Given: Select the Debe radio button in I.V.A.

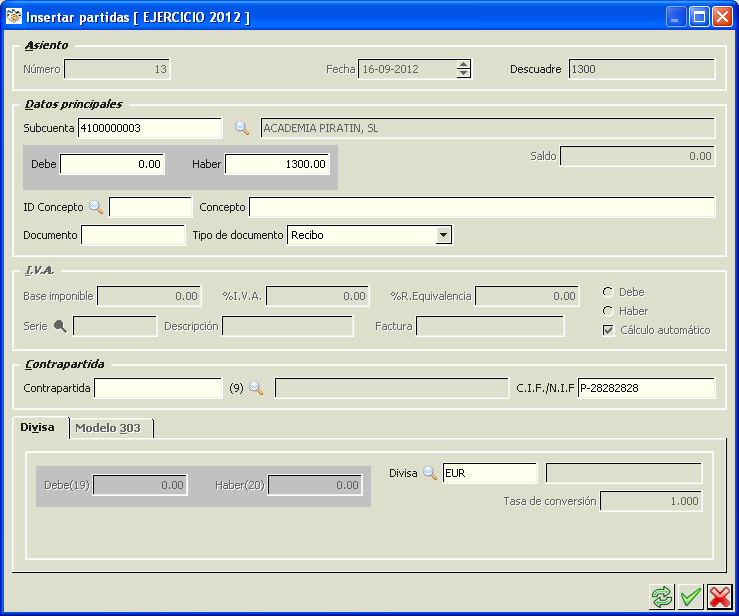Looking at the screenshot, I should pyautogui.click(x=608, y=292).
